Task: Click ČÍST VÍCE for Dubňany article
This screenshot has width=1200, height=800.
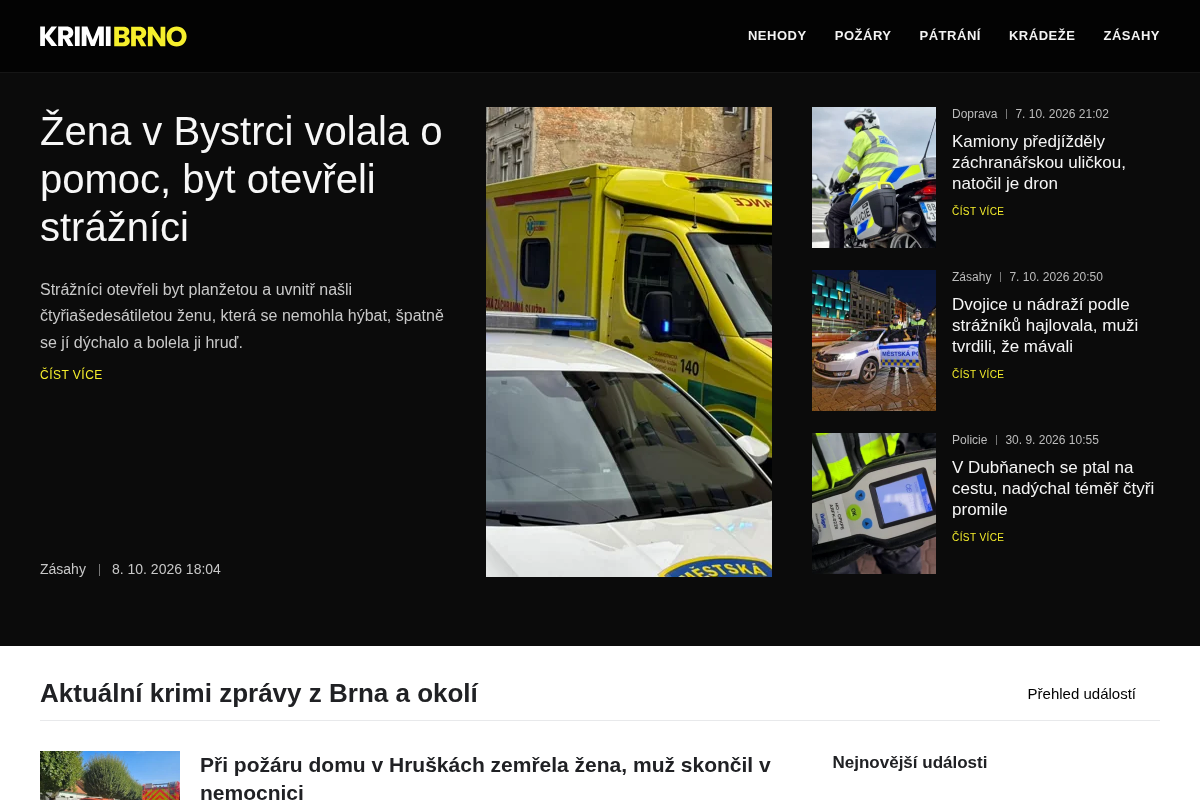Action: point(978,538)
